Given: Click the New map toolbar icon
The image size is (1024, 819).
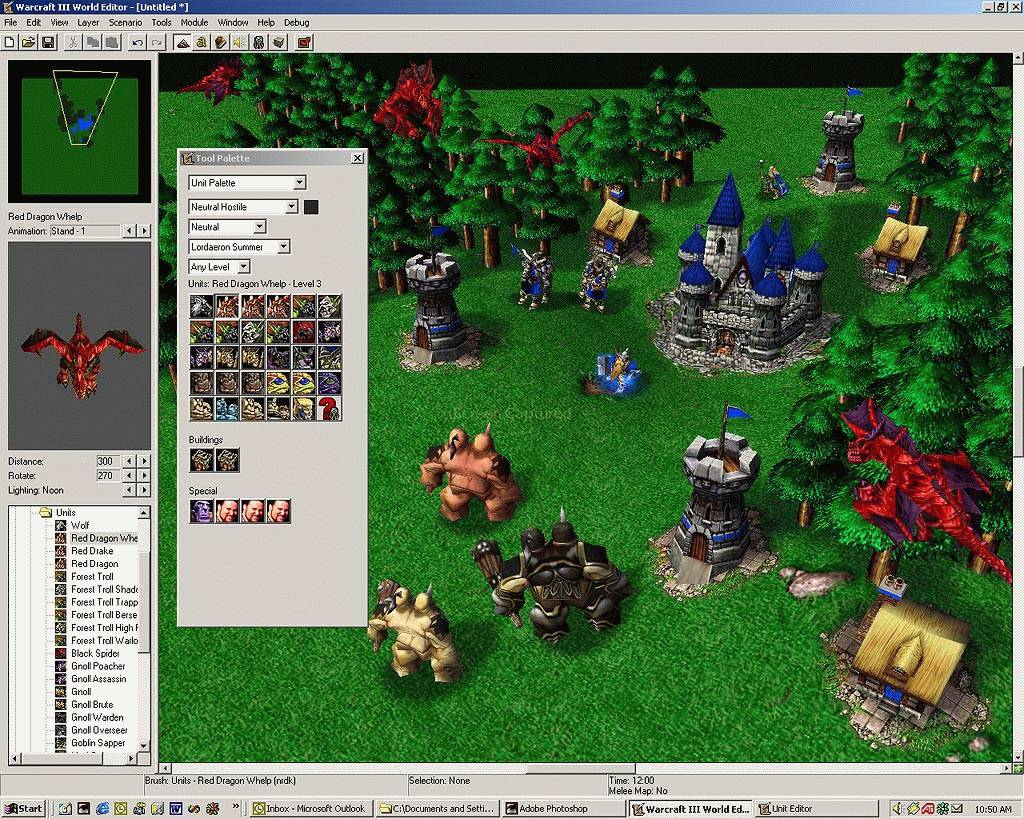Looking at the screenshot, I should [10, 42].
